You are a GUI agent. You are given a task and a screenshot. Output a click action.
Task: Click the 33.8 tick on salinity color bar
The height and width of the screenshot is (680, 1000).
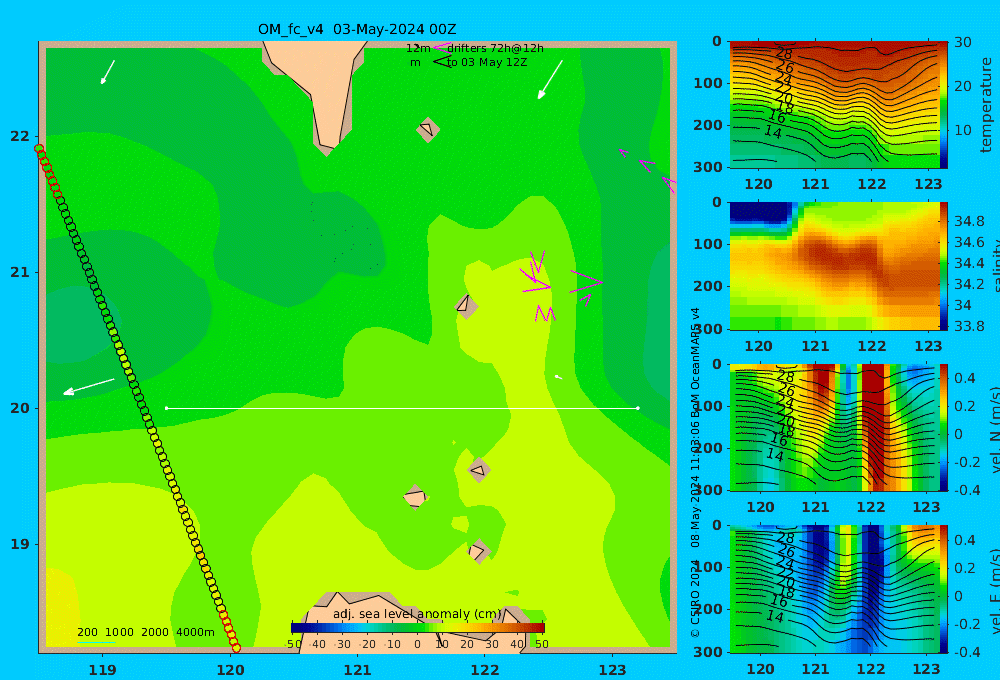(x=969, y=326)
